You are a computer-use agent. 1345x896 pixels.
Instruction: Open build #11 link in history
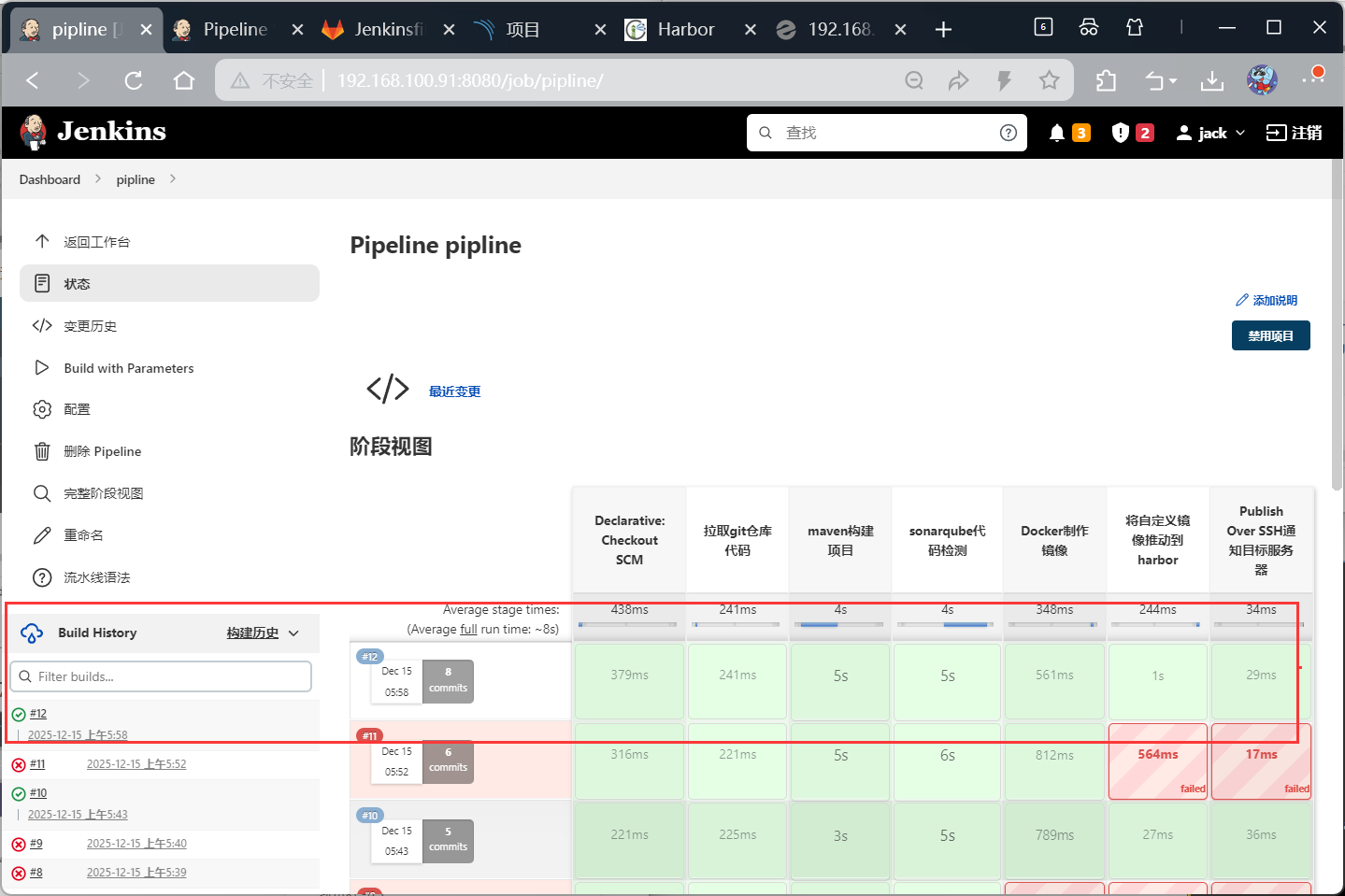tap(37, 764)
